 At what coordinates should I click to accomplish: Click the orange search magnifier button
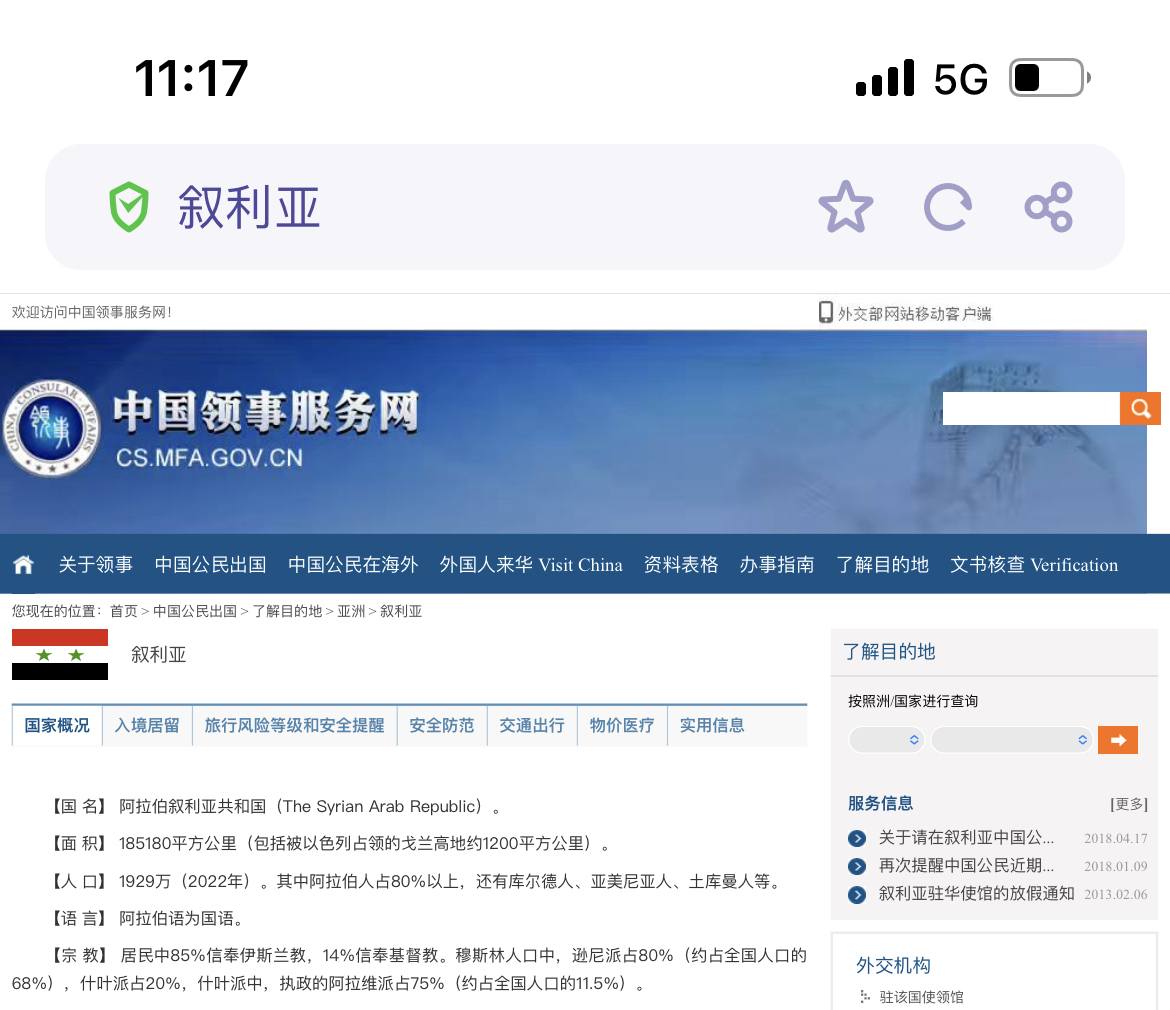click(x=1139, y=408)
